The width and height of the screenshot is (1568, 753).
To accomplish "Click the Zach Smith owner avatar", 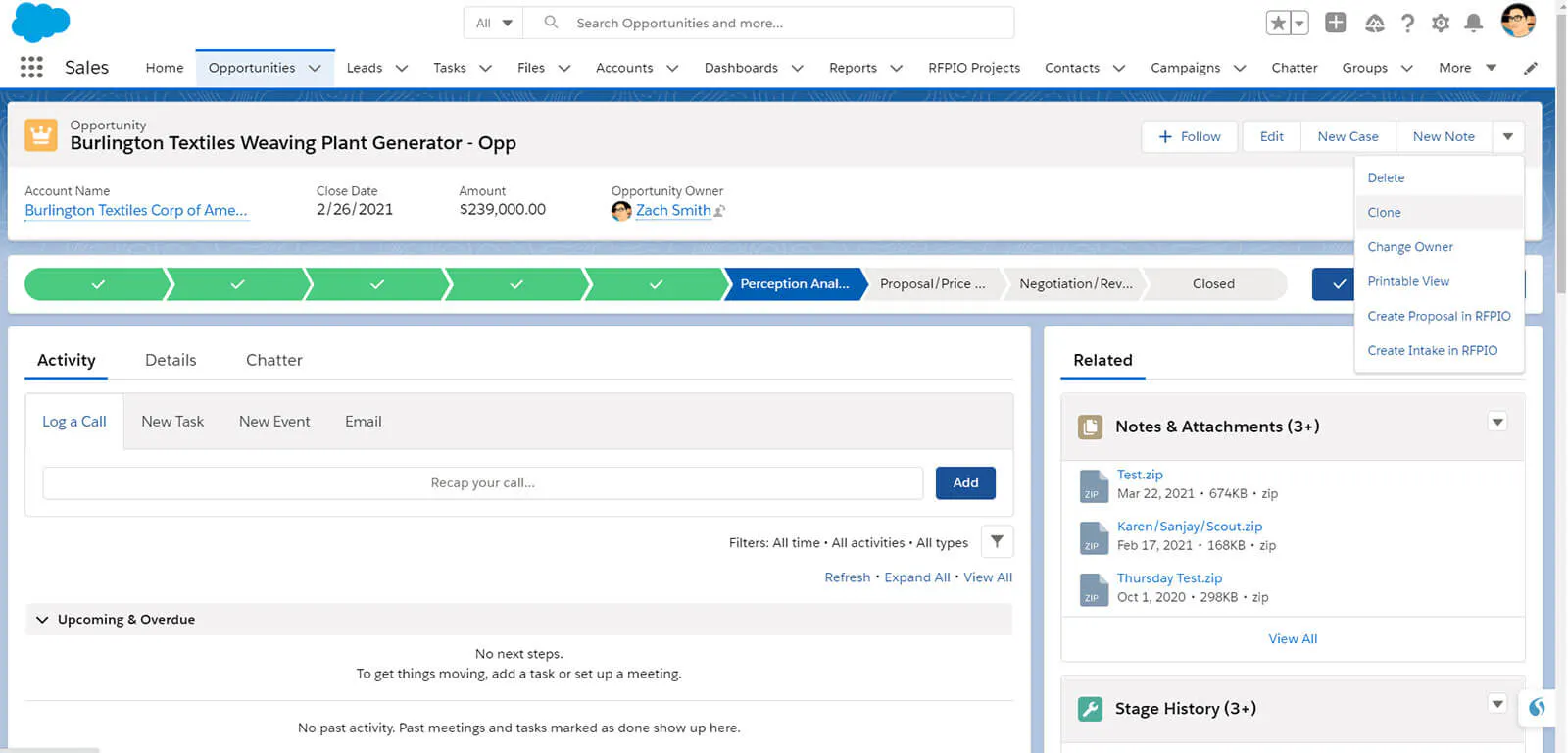I will pyautogui.click(x=621, y=211).
